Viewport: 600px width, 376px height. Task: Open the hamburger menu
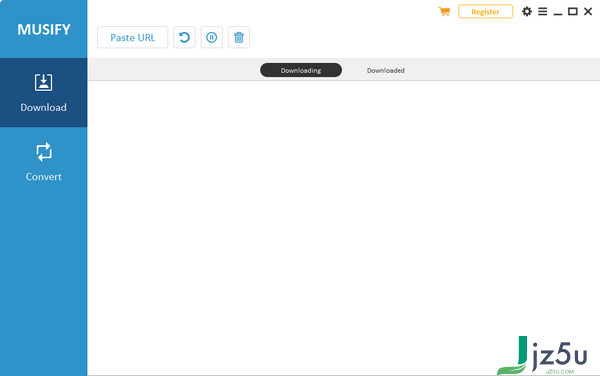(543, 11)
